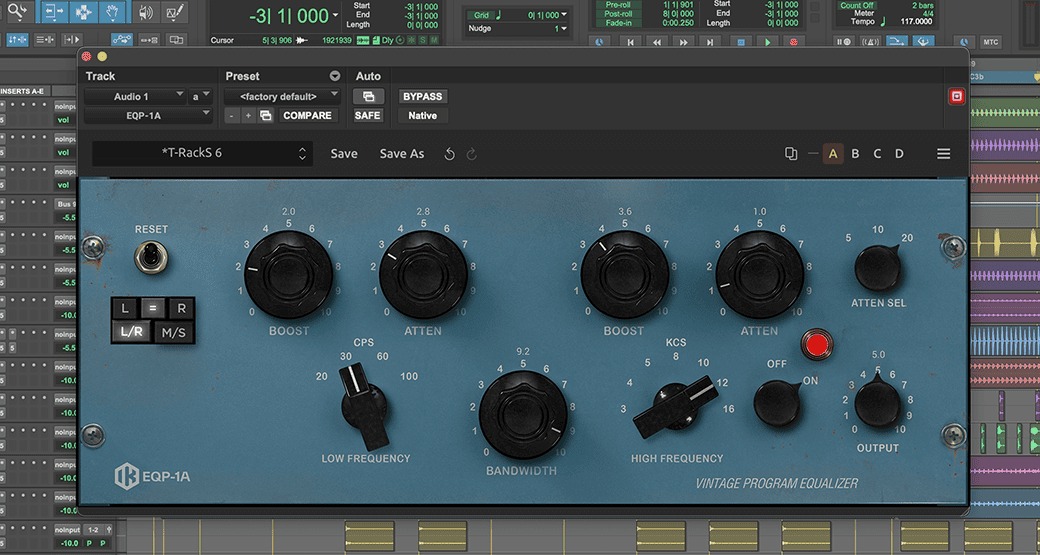Open main counter format dropdown arrow

tap(335, 15)
